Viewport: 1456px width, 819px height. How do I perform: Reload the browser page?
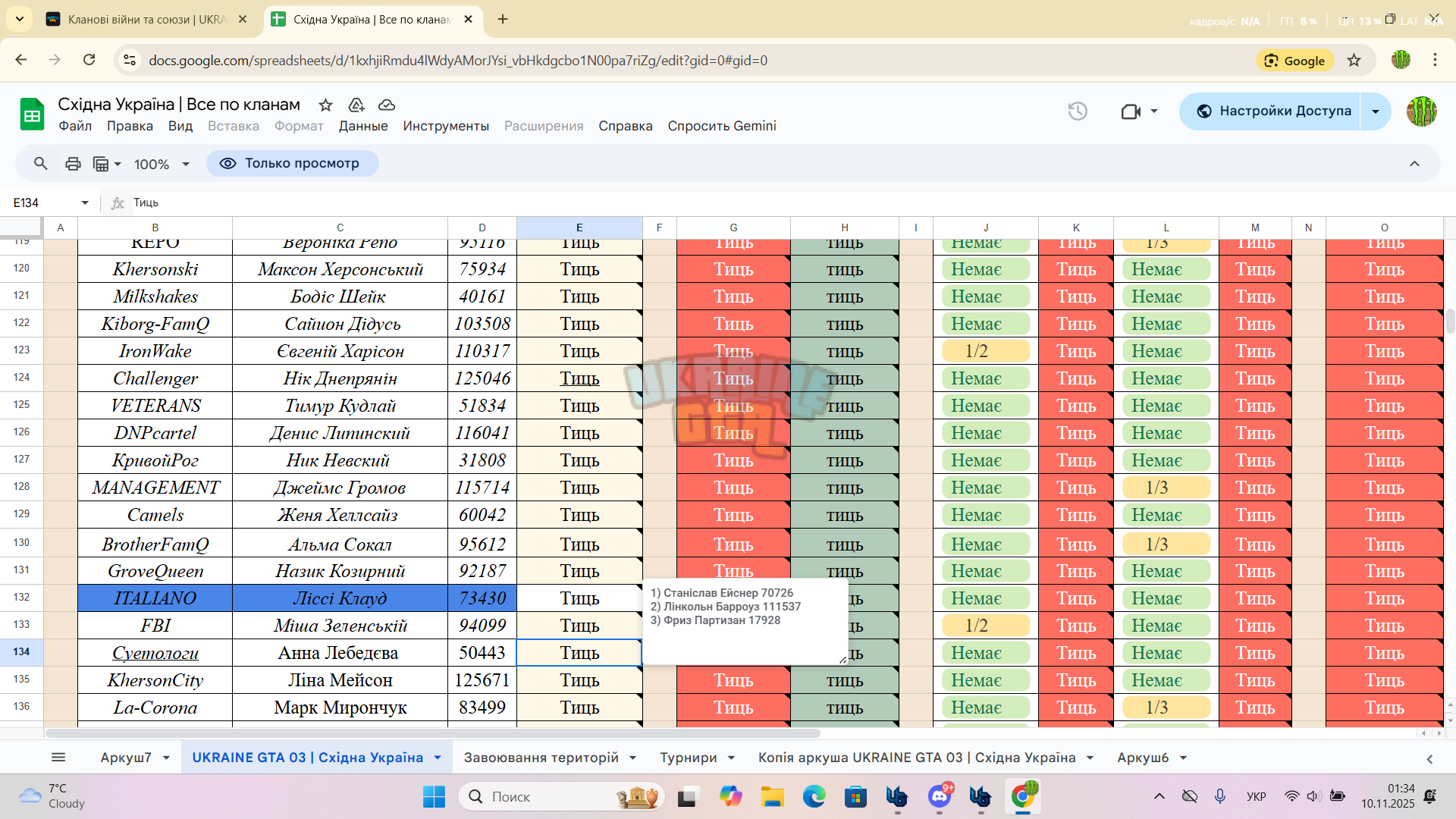pos(89,60)
